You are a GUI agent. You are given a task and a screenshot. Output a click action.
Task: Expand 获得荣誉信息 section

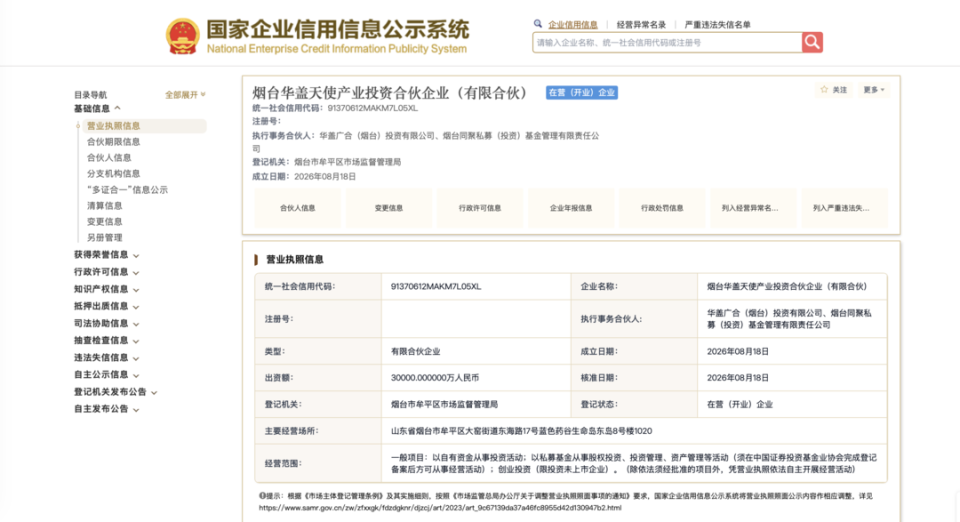(107, 255)
